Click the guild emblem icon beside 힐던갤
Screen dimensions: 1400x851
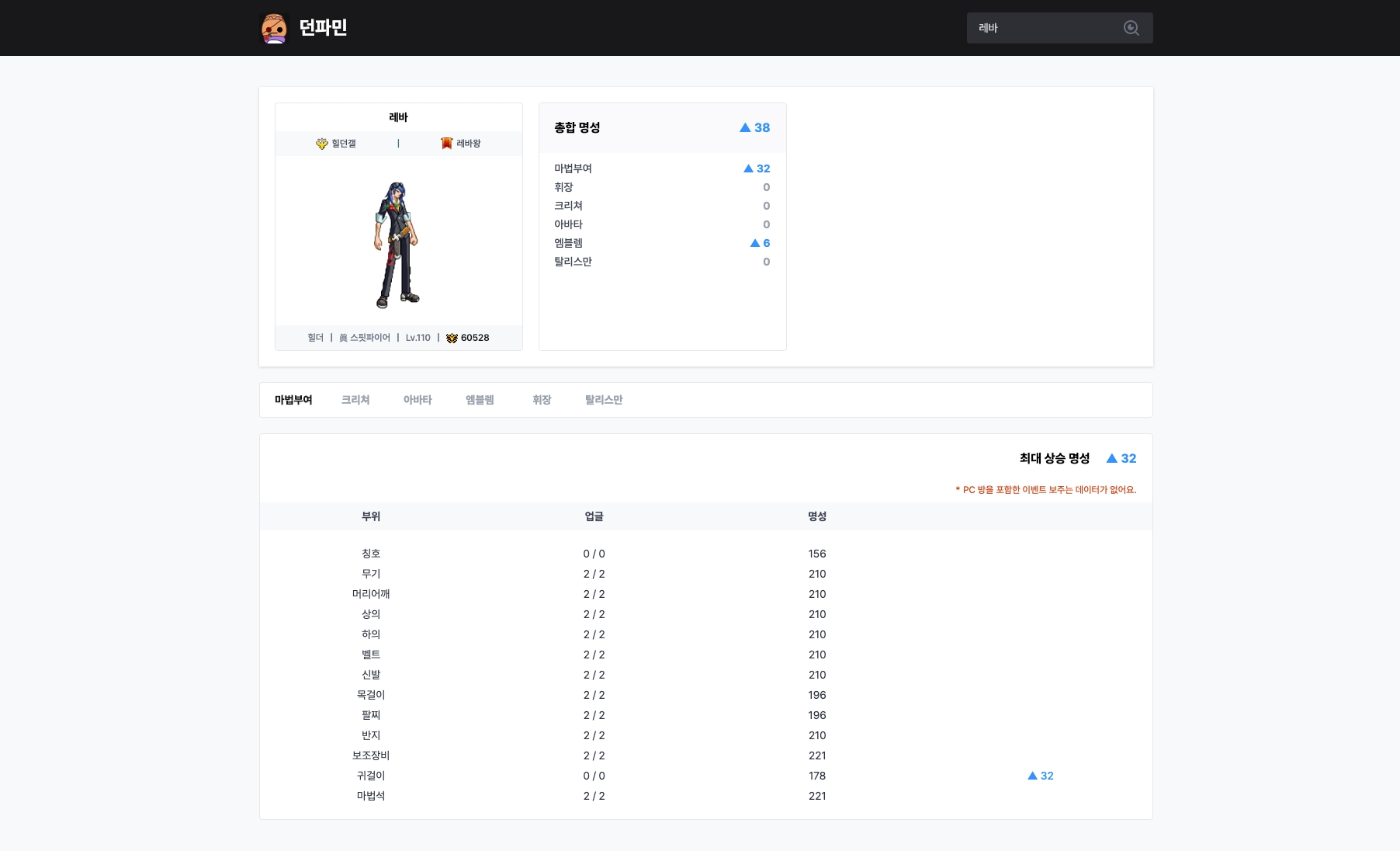click(321, 144)
